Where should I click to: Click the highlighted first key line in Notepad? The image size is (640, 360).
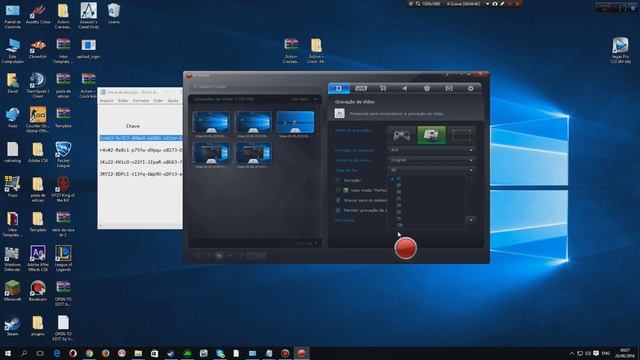point(141,138)
